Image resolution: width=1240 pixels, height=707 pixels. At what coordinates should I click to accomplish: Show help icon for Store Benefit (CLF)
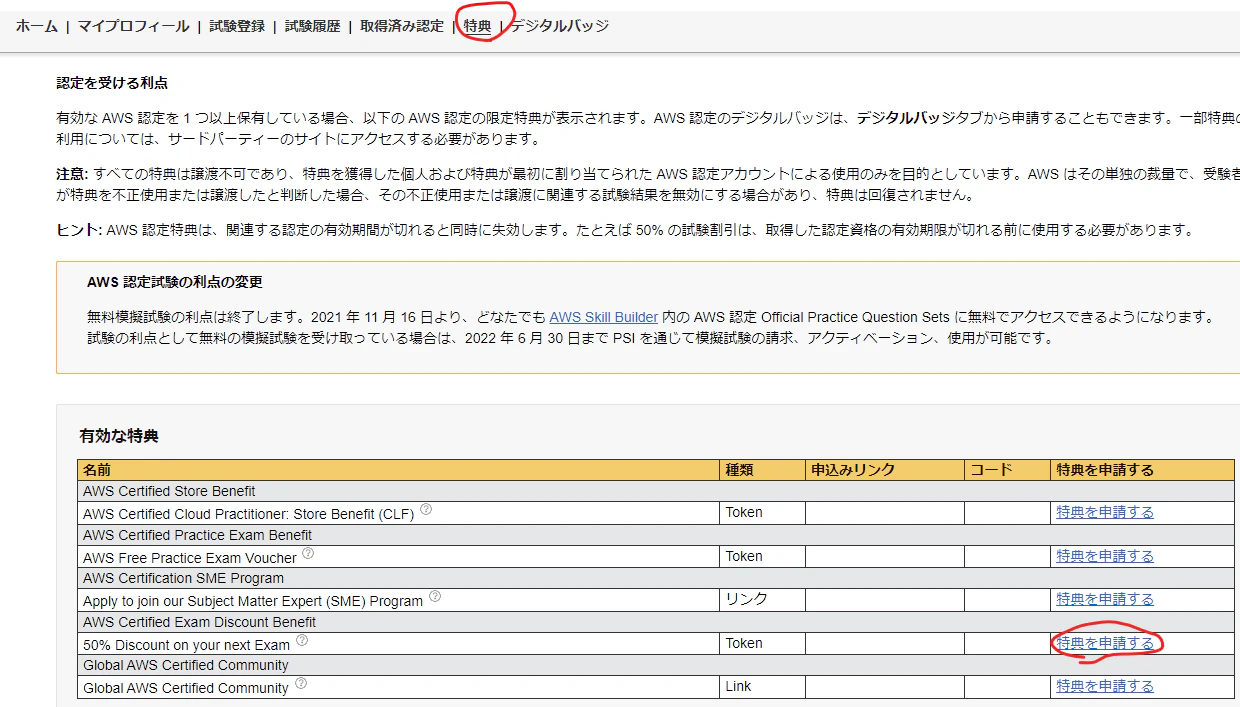click(x=426, y=509)
